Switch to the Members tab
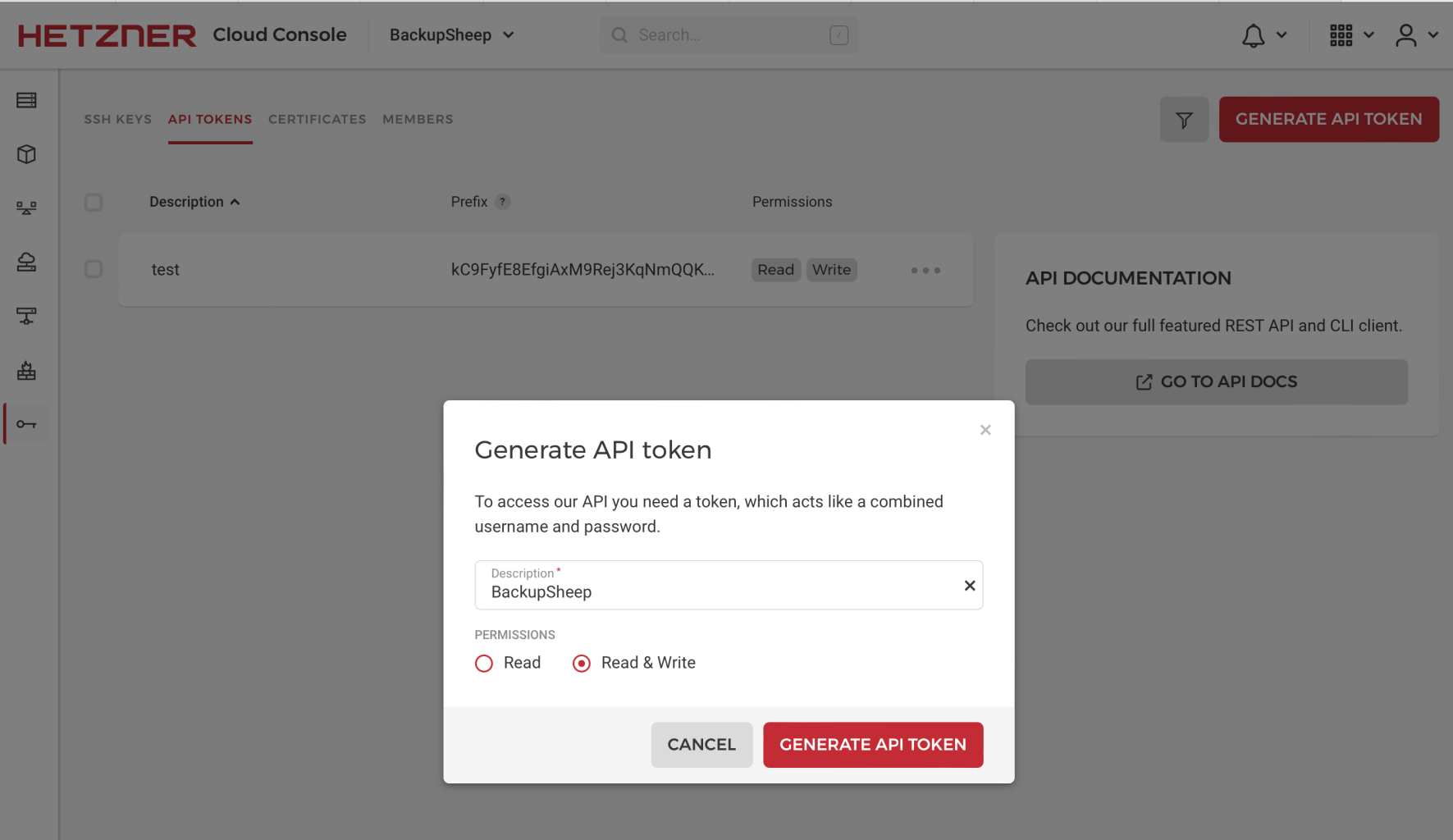The image size is (1453, 840). click(x=418, y=120)
